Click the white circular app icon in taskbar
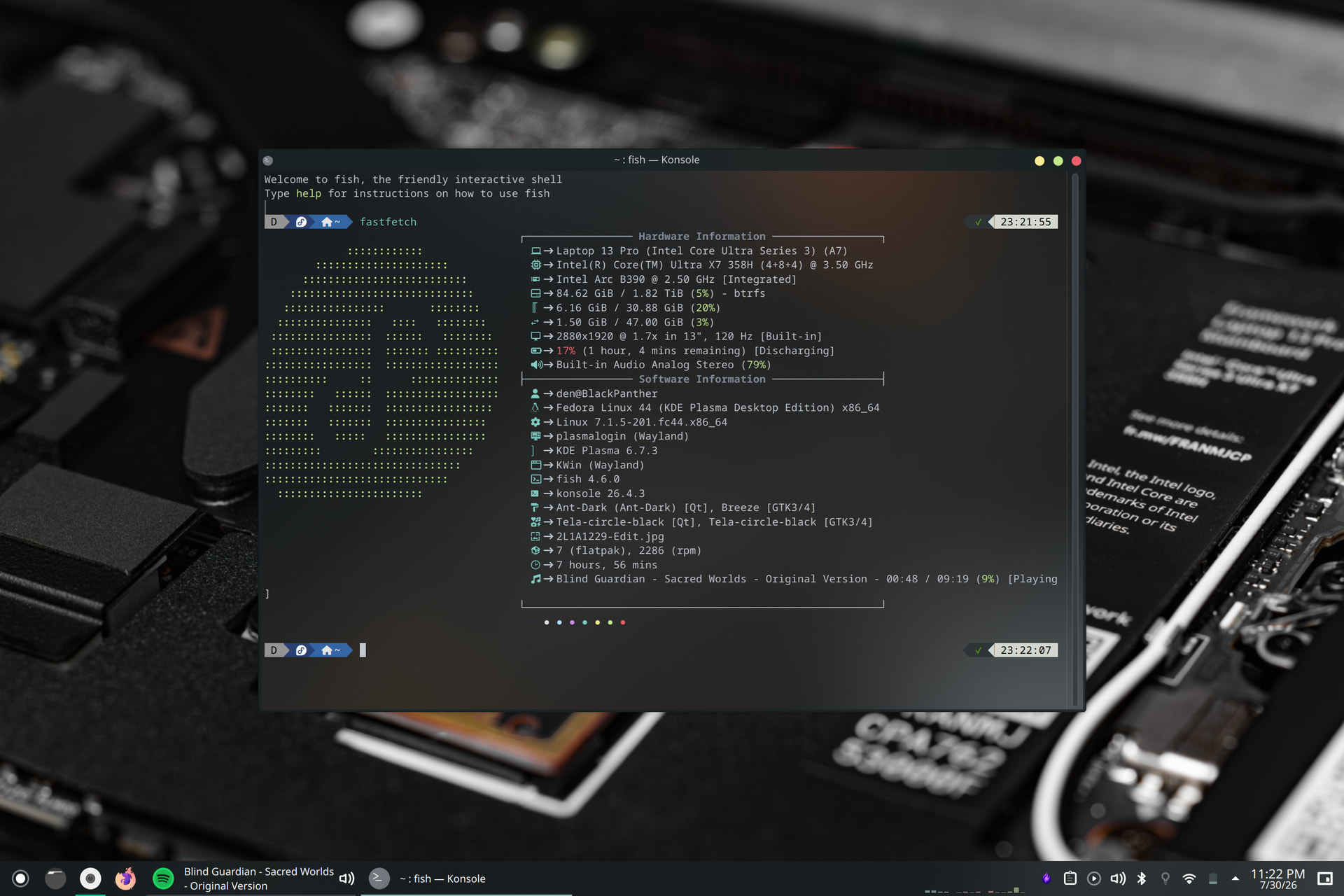Image resolution: width=1344 pixels, height=896 pixels. (x=90, y=878)
